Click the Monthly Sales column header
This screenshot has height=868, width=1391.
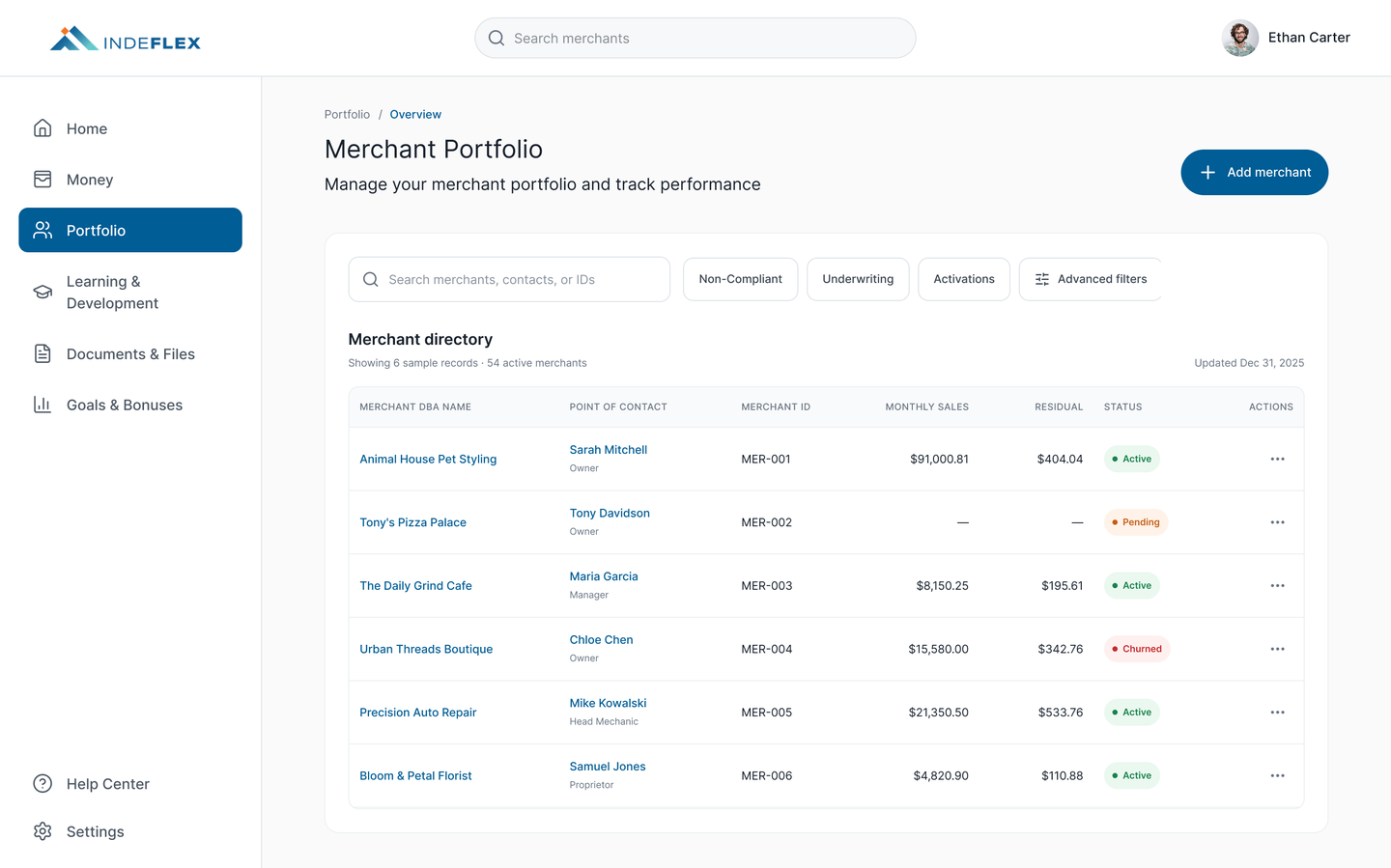point(927,406)
